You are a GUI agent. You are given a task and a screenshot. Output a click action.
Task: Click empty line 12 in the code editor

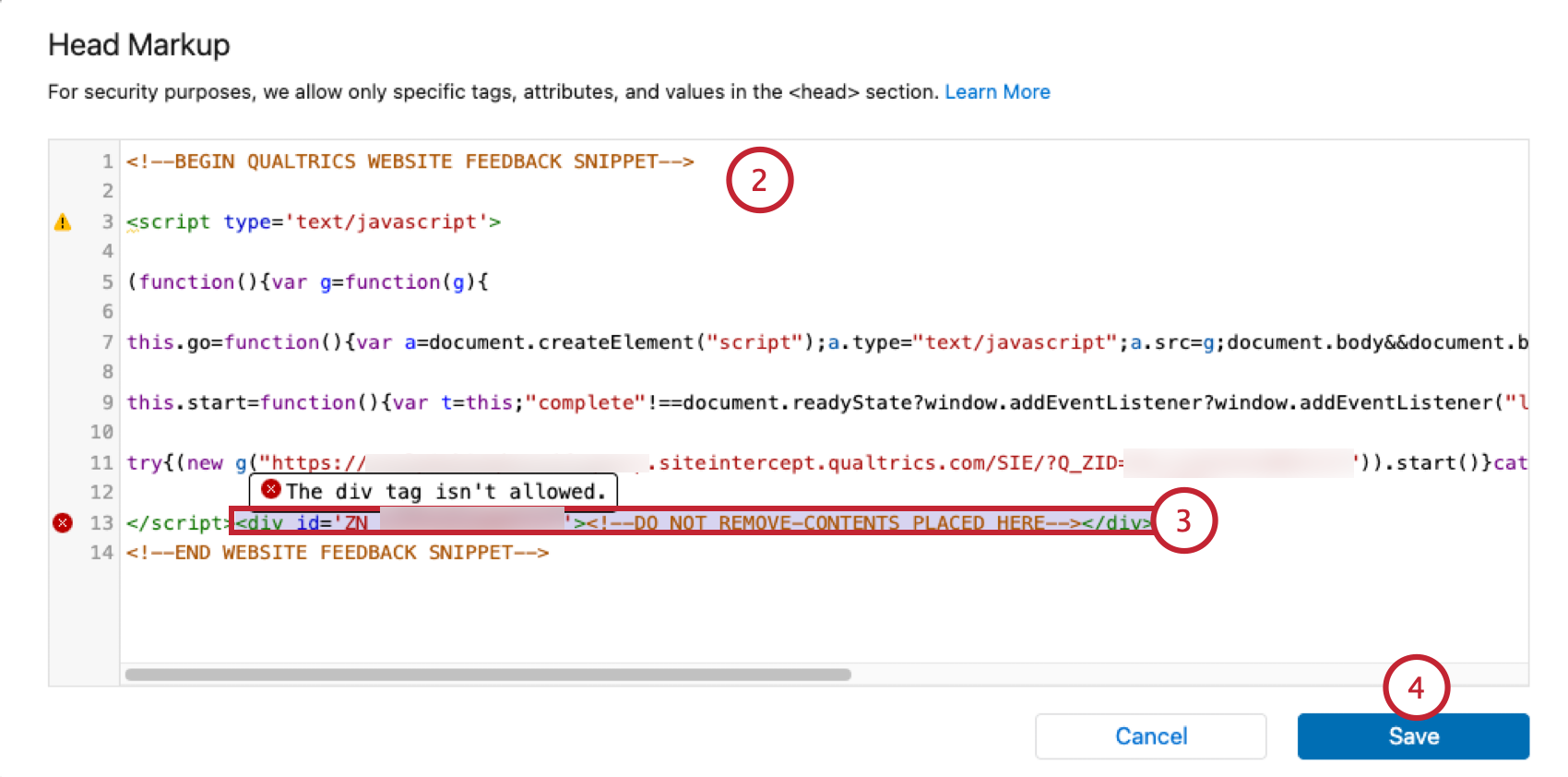[823, 493]
